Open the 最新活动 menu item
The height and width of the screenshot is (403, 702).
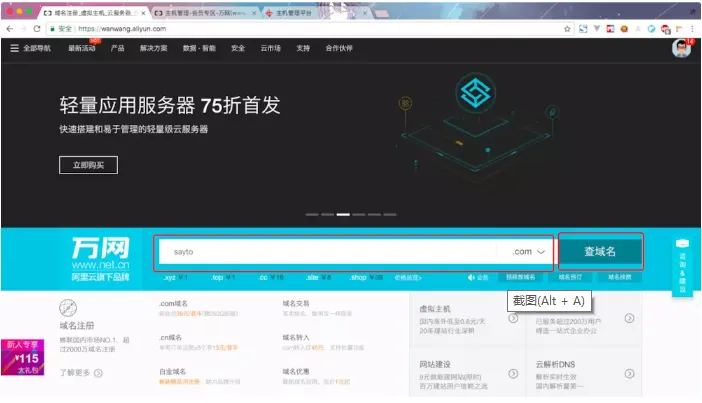coord(82,48)
